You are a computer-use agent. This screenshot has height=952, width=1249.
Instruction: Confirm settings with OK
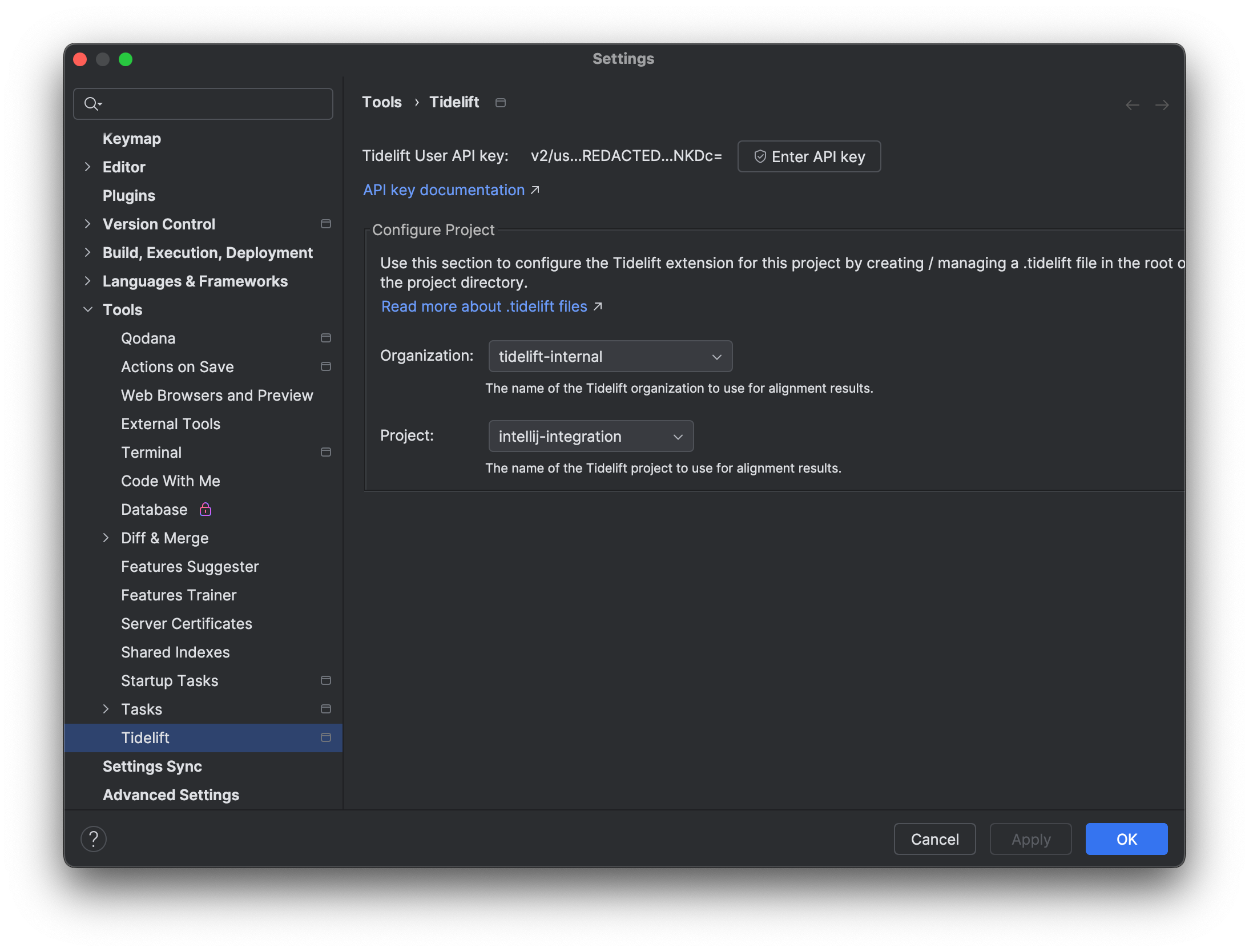click(1126, 839)
